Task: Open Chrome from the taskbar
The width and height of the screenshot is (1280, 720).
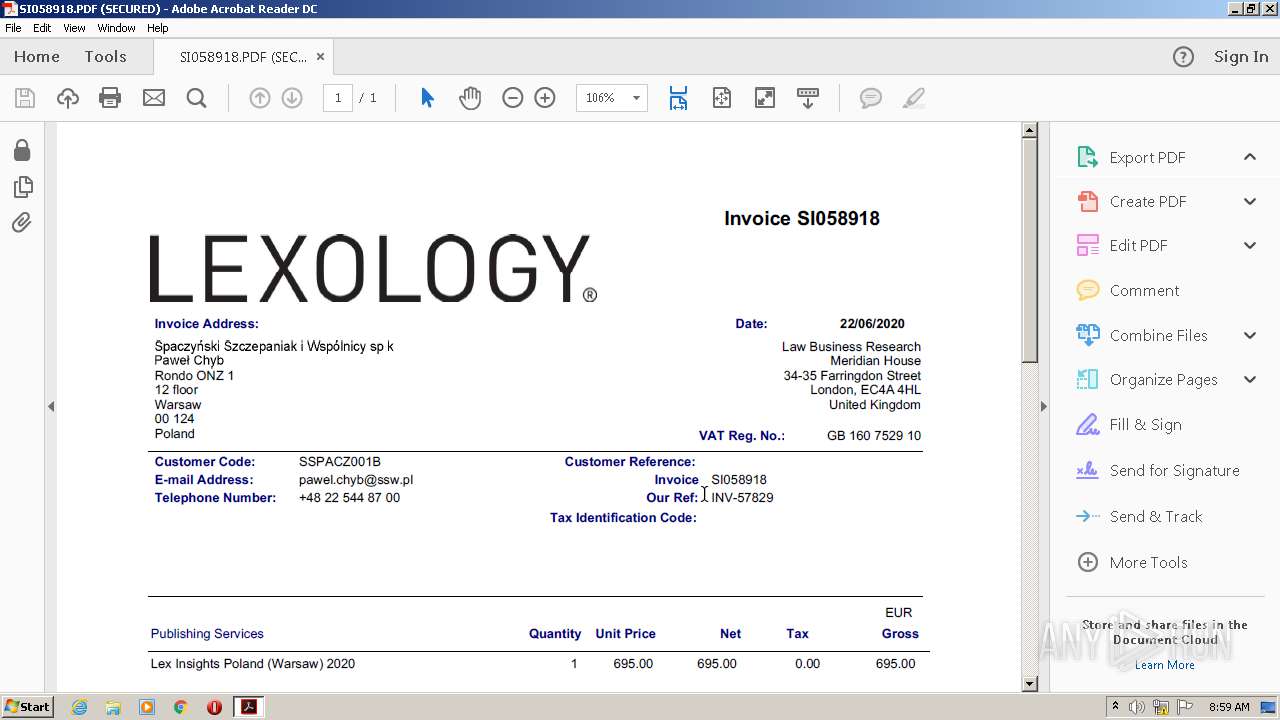Action: click(x=180, y=707)
